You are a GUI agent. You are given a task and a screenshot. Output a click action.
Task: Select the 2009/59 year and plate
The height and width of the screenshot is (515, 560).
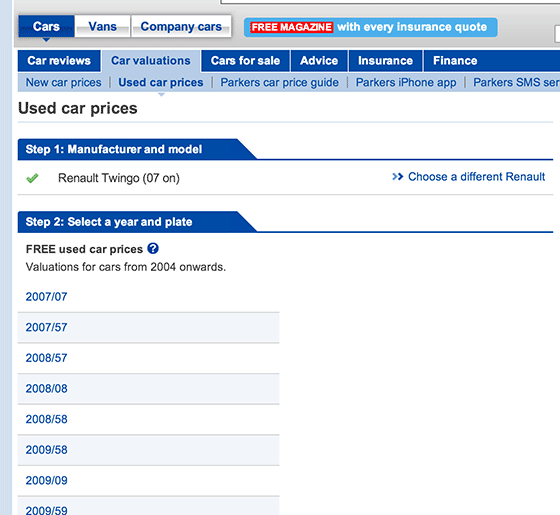point(46,510)
